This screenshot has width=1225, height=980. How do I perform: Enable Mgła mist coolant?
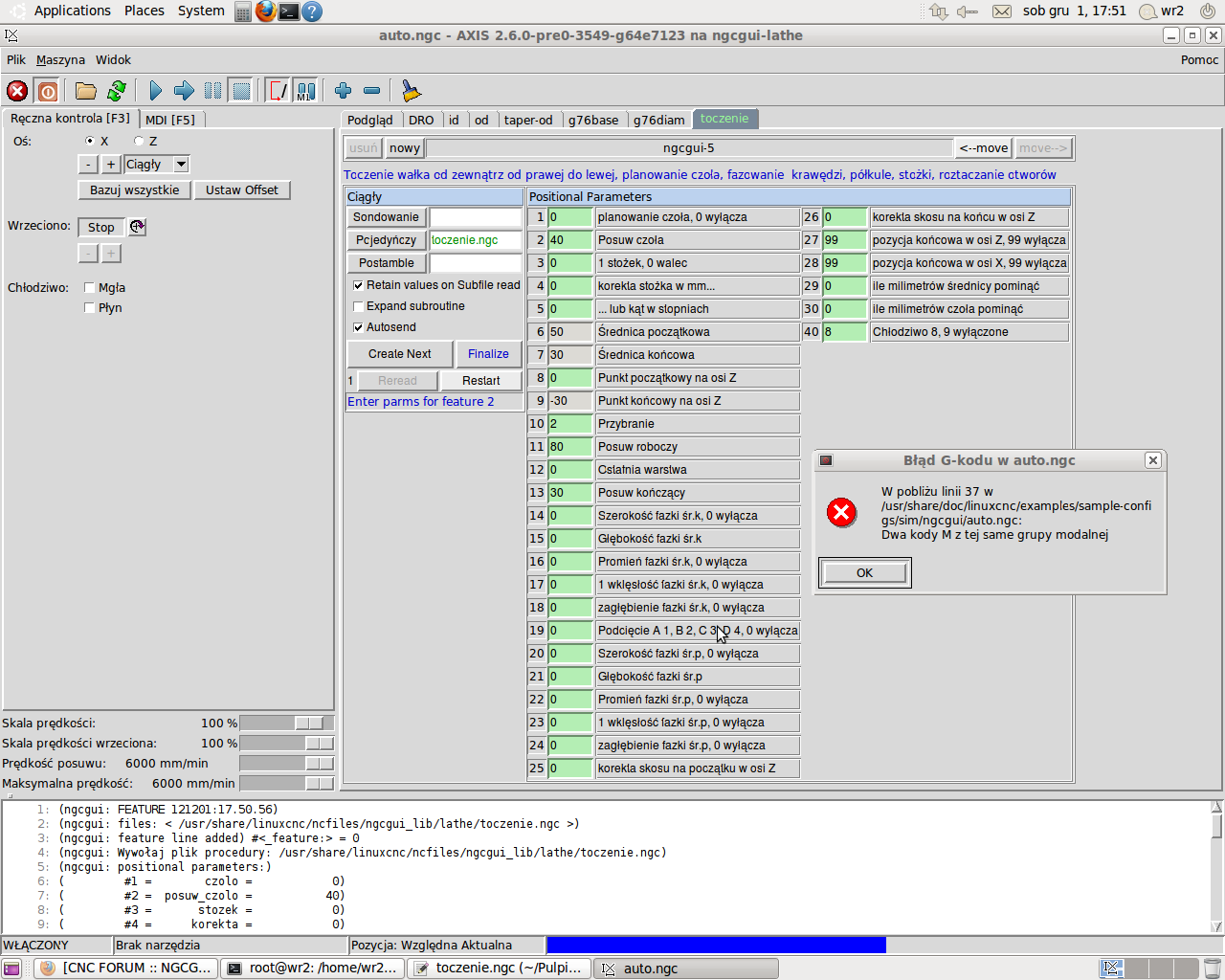tap(90, 288)
